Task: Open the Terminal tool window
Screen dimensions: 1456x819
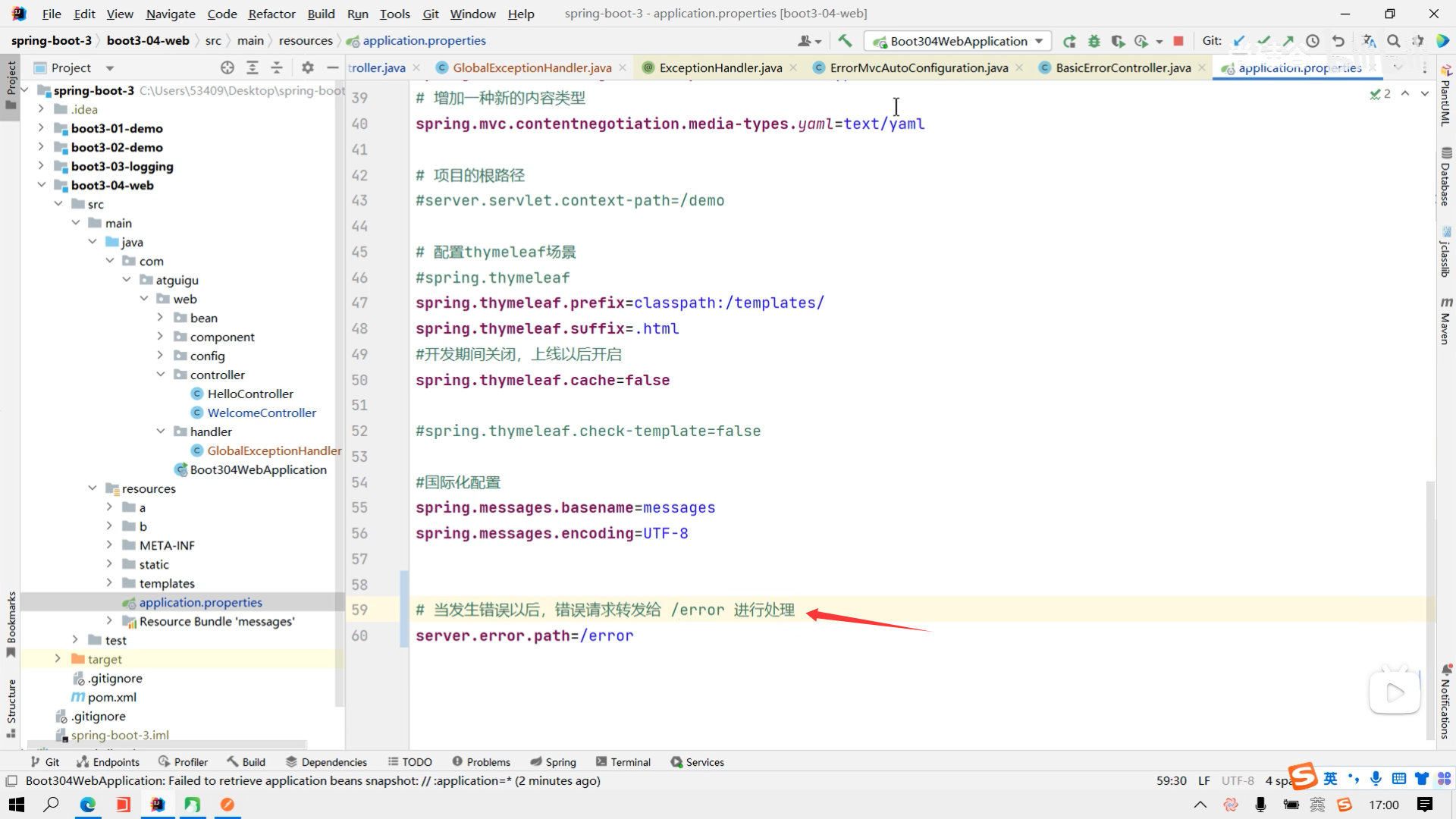Action: [x=623, y=762]
